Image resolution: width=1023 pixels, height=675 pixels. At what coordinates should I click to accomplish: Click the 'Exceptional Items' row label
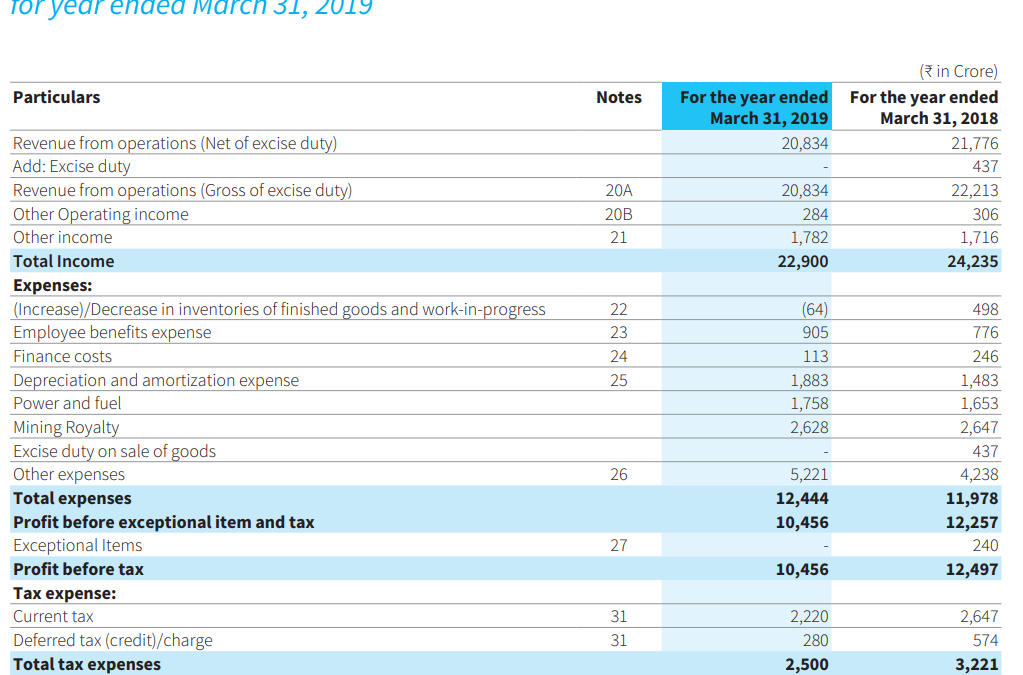[78, 545]
